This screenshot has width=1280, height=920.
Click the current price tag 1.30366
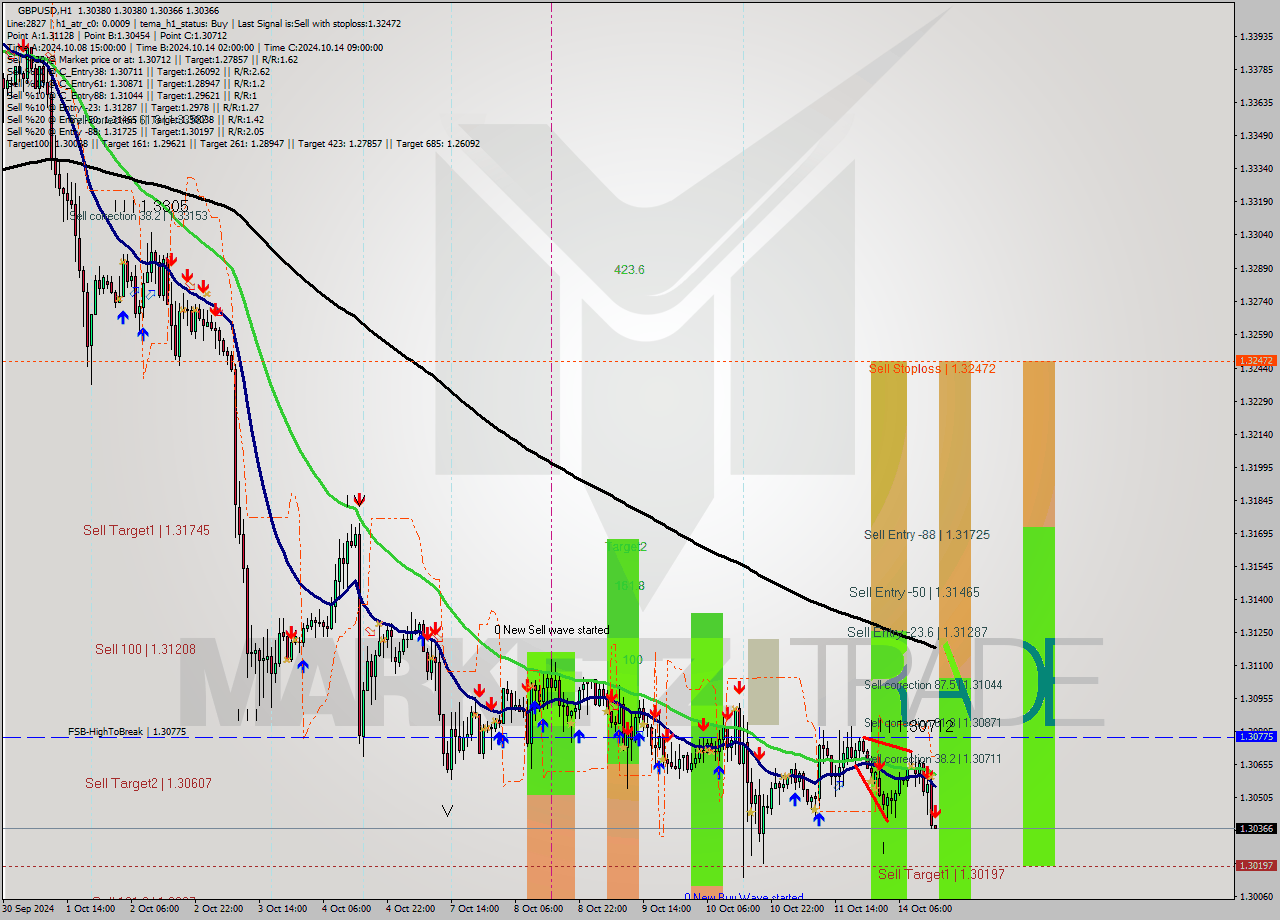pos(1256,829)
